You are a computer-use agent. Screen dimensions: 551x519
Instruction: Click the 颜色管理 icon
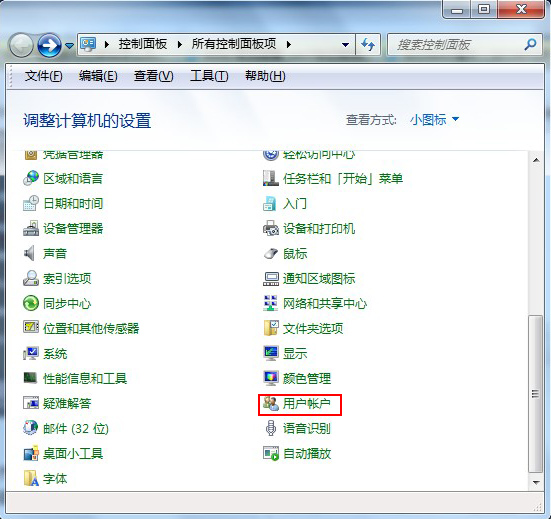271,378
